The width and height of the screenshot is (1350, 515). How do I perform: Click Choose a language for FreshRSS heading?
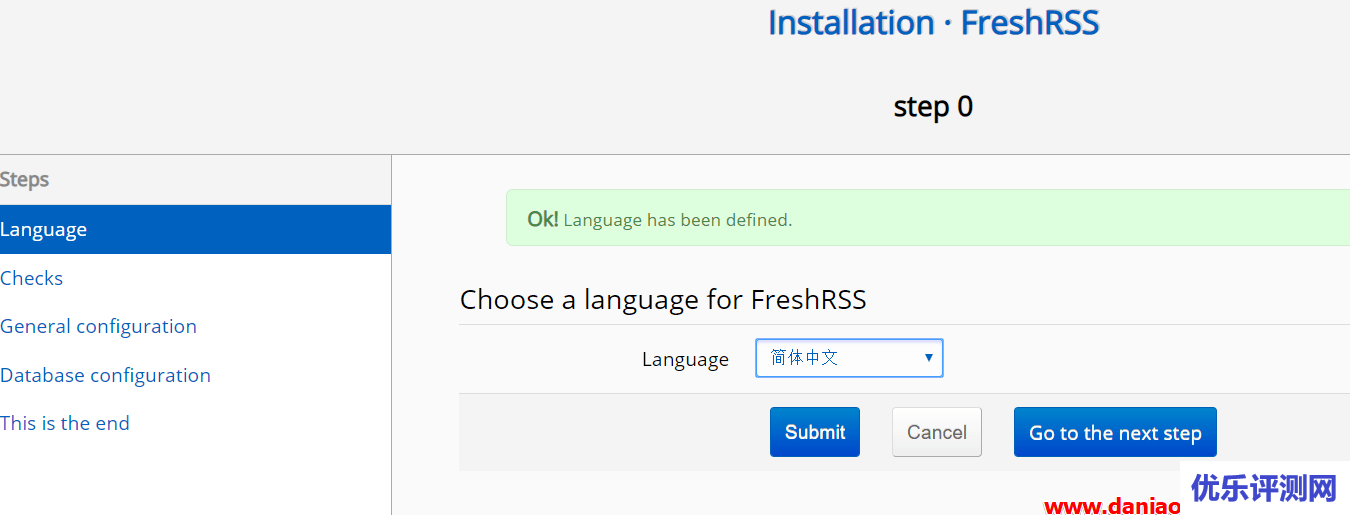(663, 300)
